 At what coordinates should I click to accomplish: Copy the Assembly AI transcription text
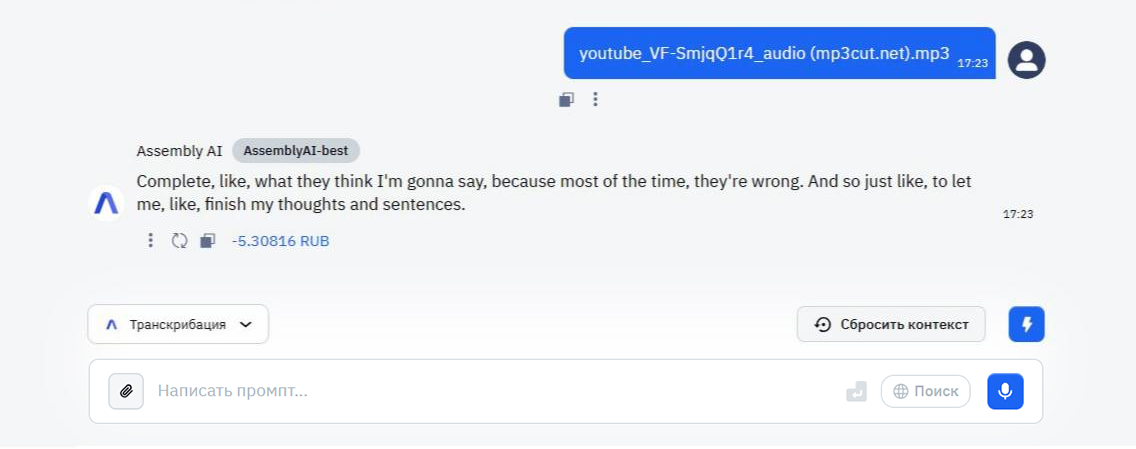[207, 241]
